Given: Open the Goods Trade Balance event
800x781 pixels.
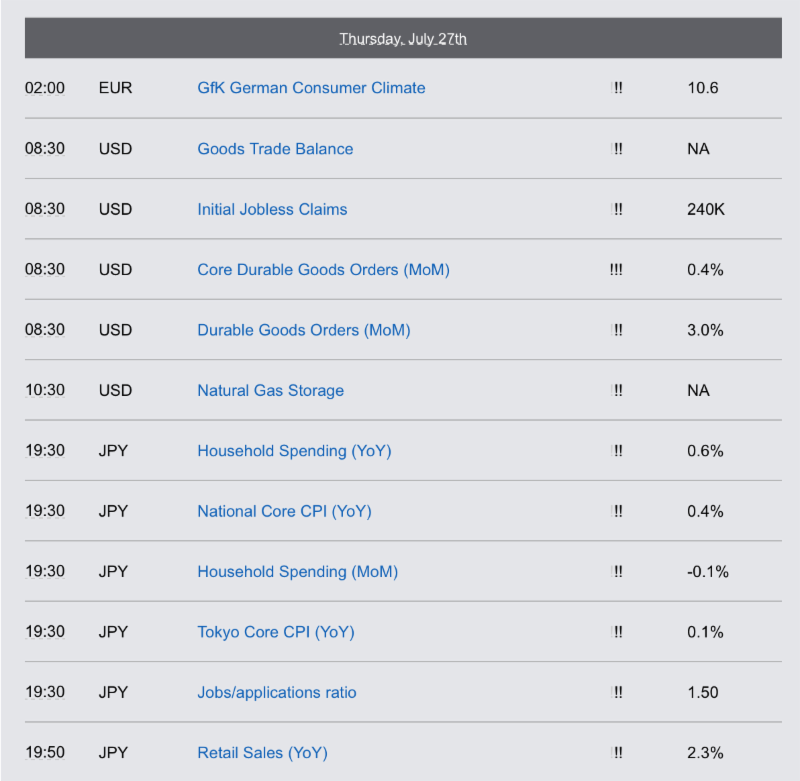Looking at the screenshot, I should [x=275, y=148].
